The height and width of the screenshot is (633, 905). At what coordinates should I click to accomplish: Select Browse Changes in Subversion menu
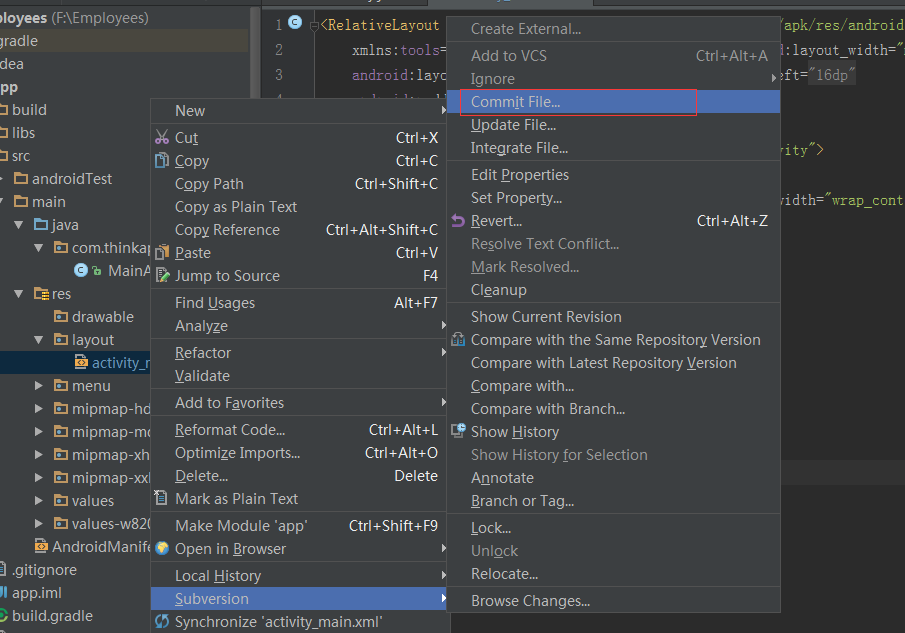(530, 601)
